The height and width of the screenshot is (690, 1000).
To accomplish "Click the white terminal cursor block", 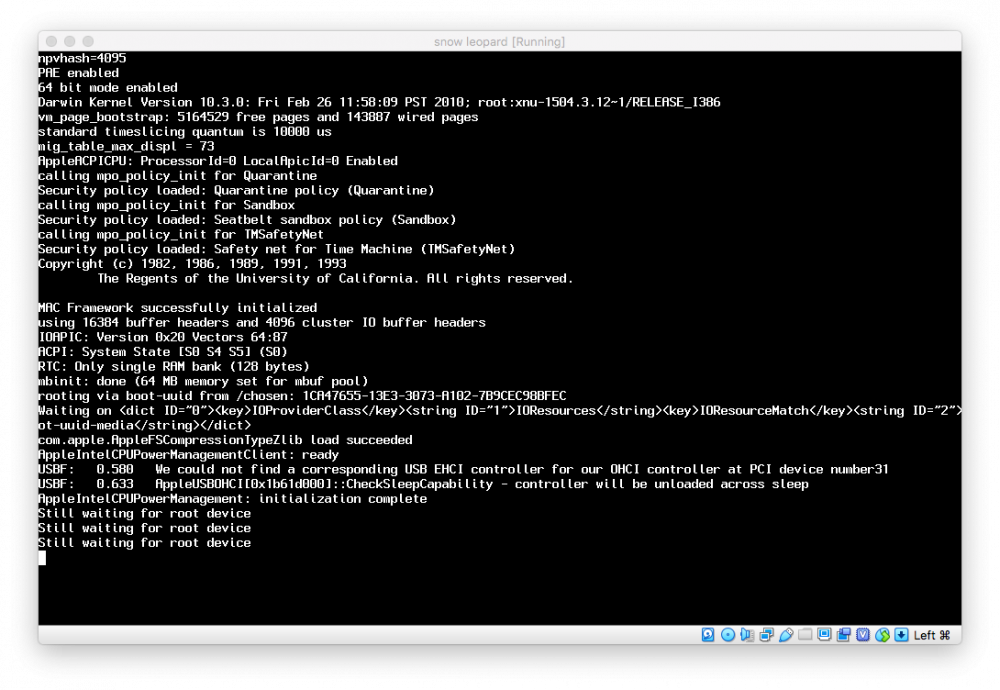I will click(x=42, y=558).
